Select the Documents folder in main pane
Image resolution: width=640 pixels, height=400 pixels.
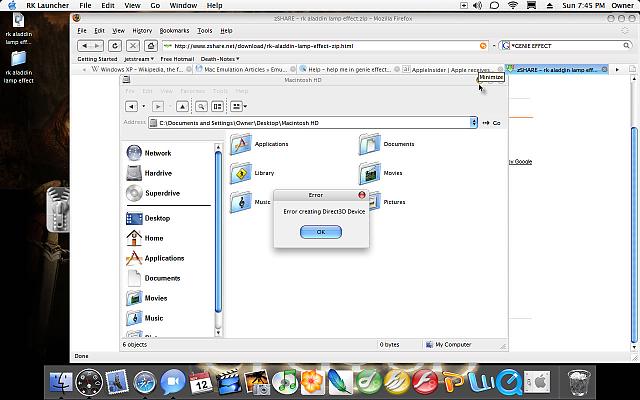click(x=387, y=144)
